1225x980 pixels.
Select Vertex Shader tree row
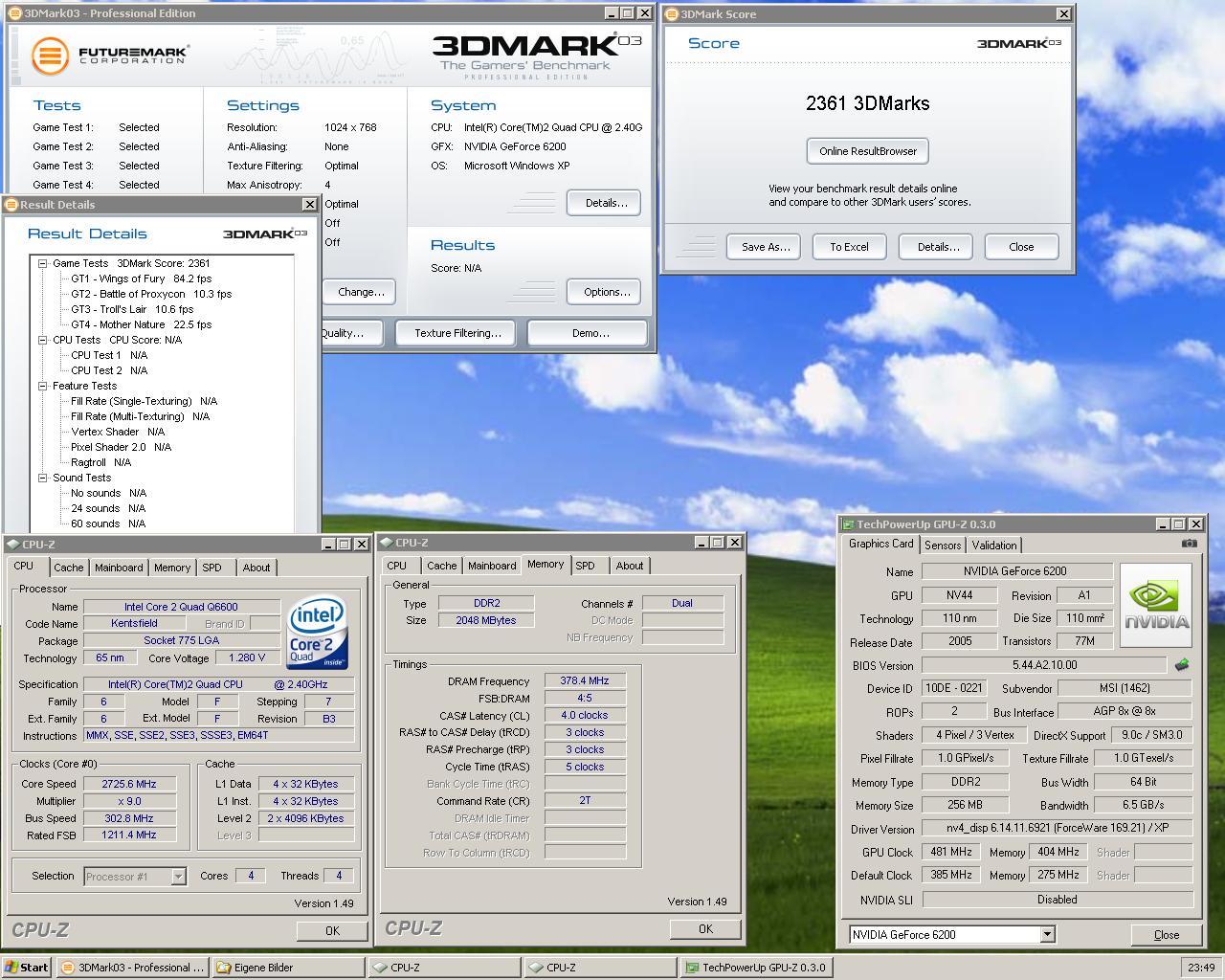tap(118, 432)
